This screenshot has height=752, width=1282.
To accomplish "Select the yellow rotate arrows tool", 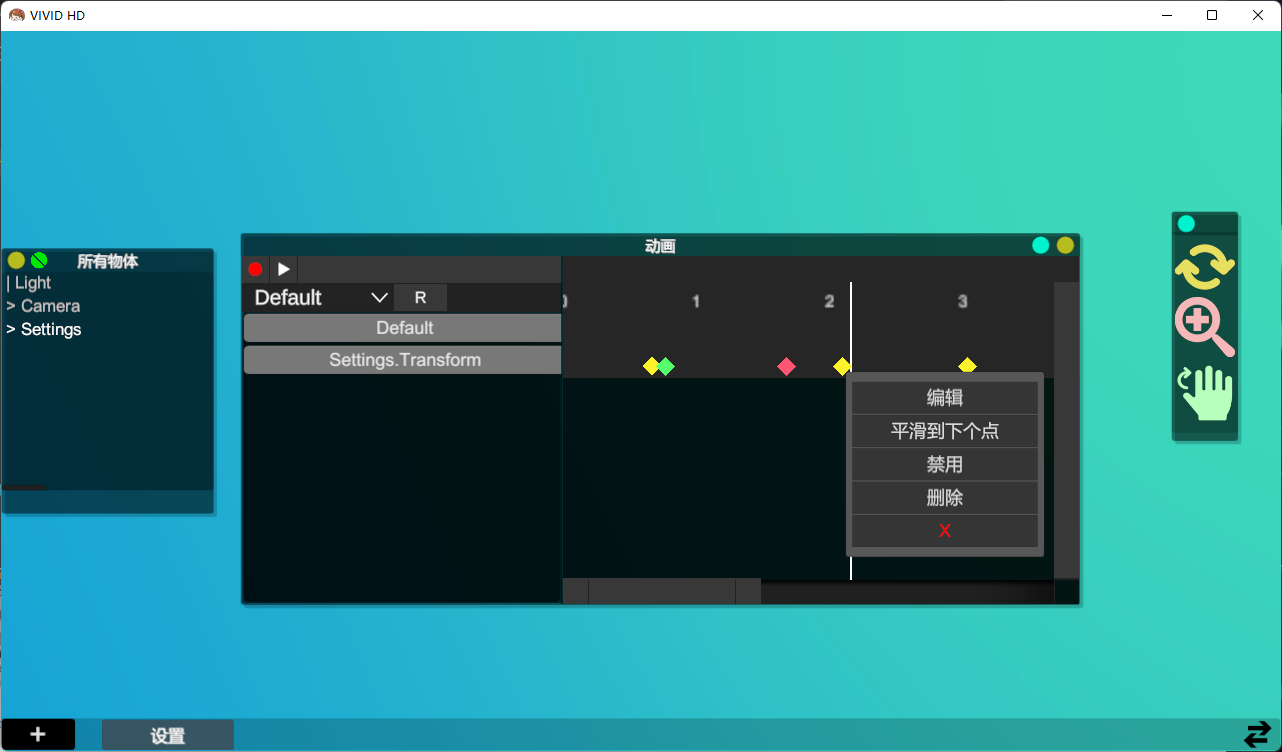I will [x=1205, y=267].
